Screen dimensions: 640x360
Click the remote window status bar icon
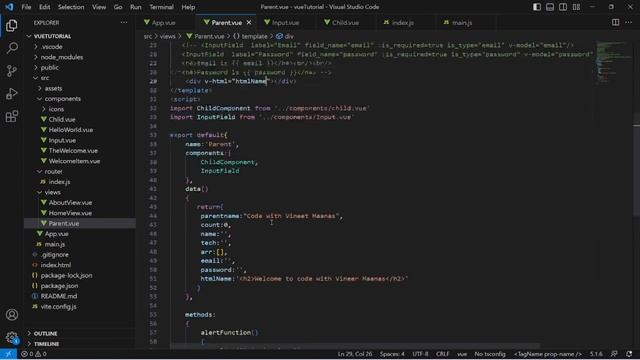pos(8,354)
